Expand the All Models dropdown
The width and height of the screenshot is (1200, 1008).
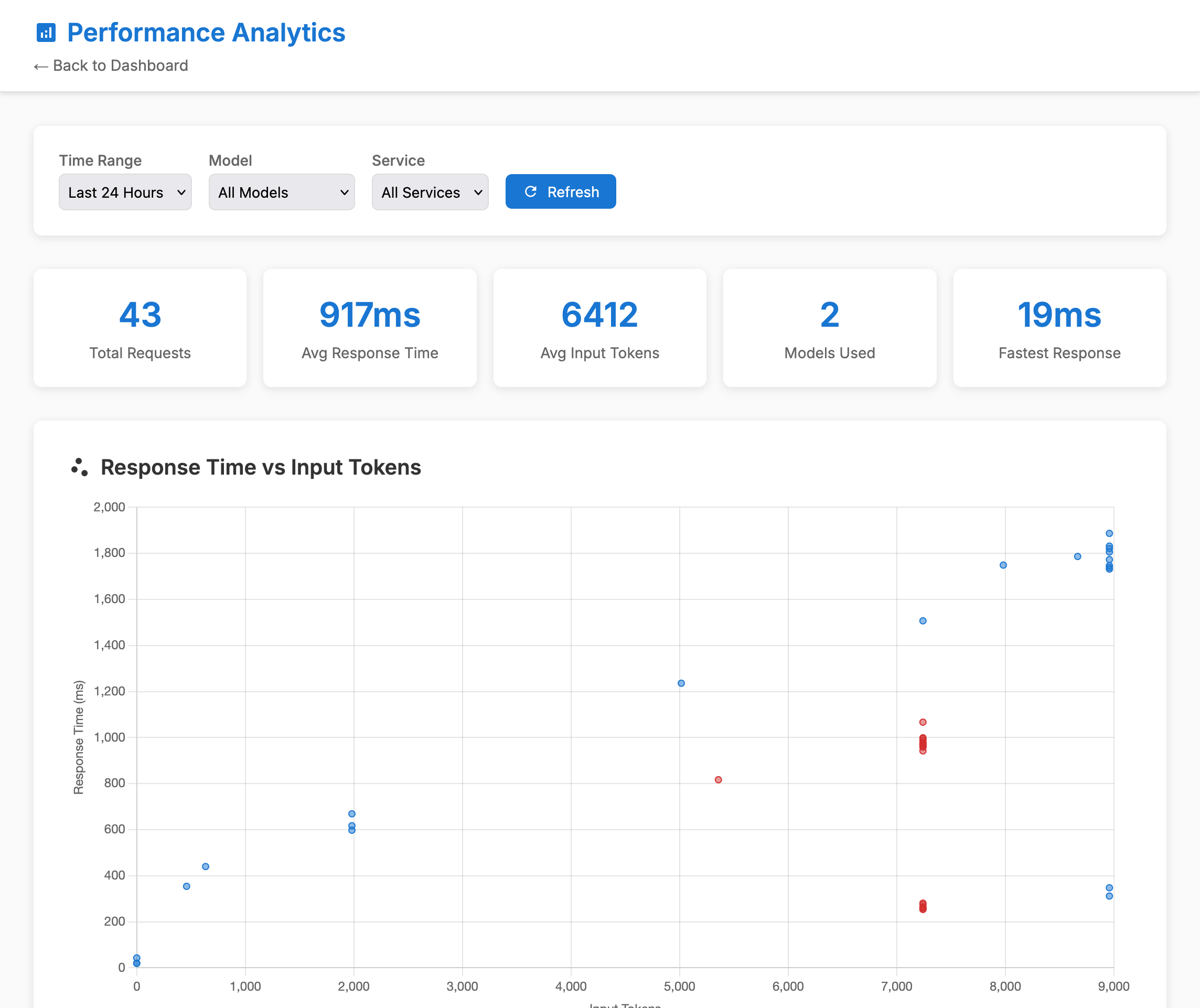click(281, 192)
